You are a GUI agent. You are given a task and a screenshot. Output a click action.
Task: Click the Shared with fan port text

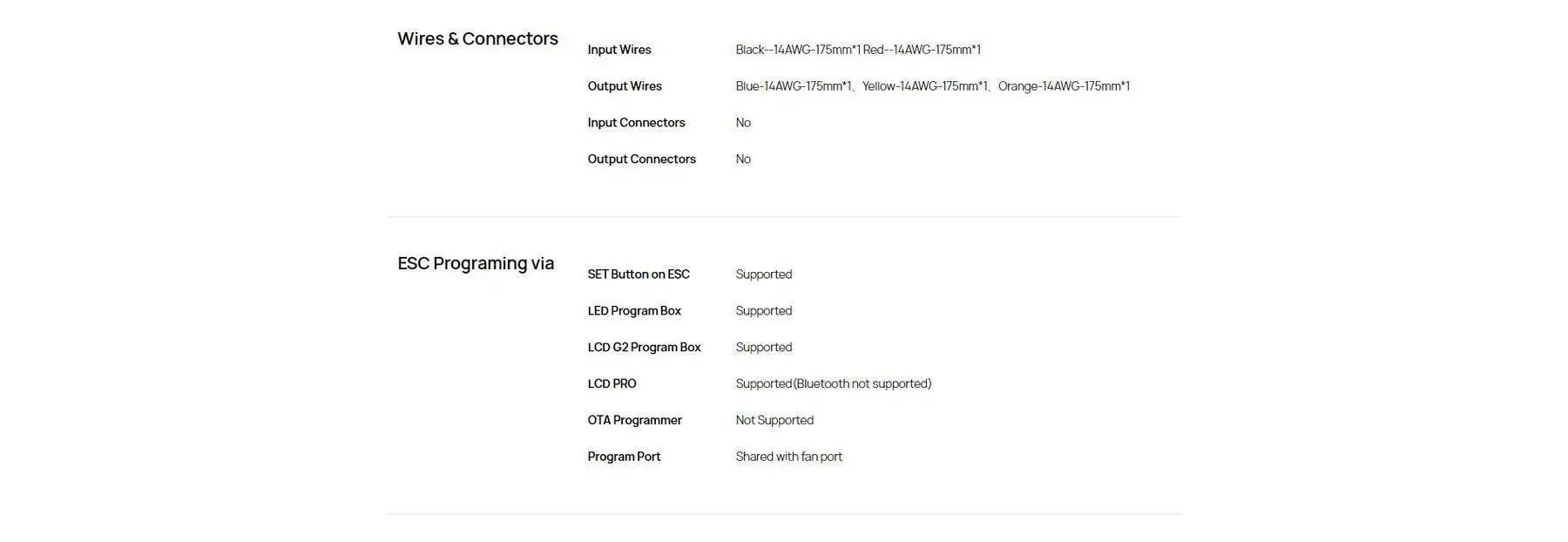tap(788, 457)
